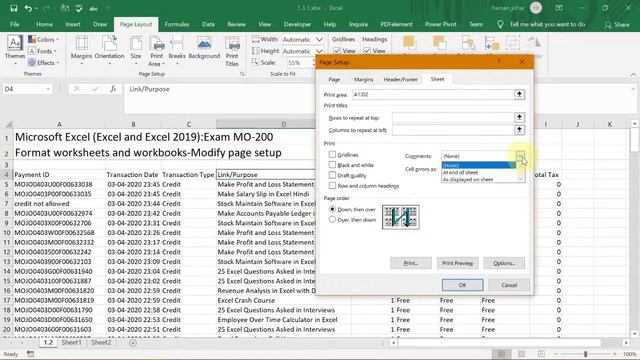The image size is (640, 360).
Task: Click the Tell me what you want lightbulb
Action: (500, 24)
